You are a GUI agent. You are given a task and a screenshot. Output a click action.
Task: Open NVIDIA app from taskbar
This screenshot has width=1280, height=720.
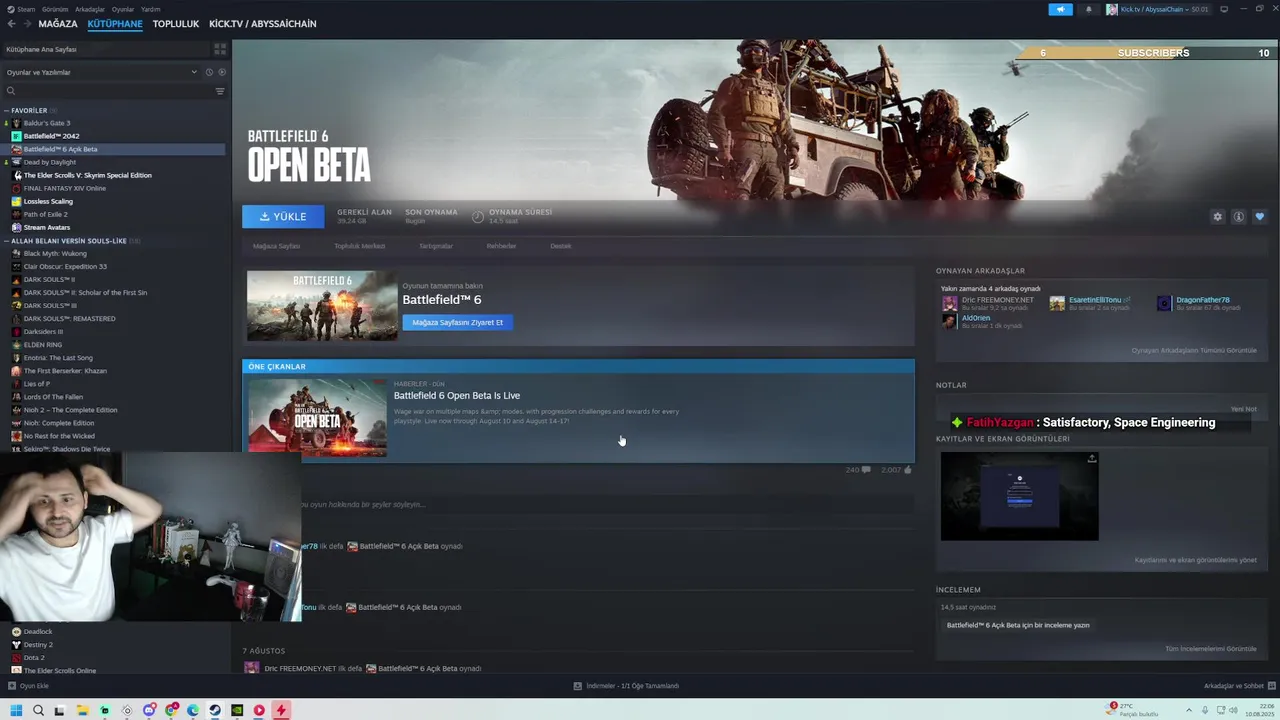coord(236,710)
